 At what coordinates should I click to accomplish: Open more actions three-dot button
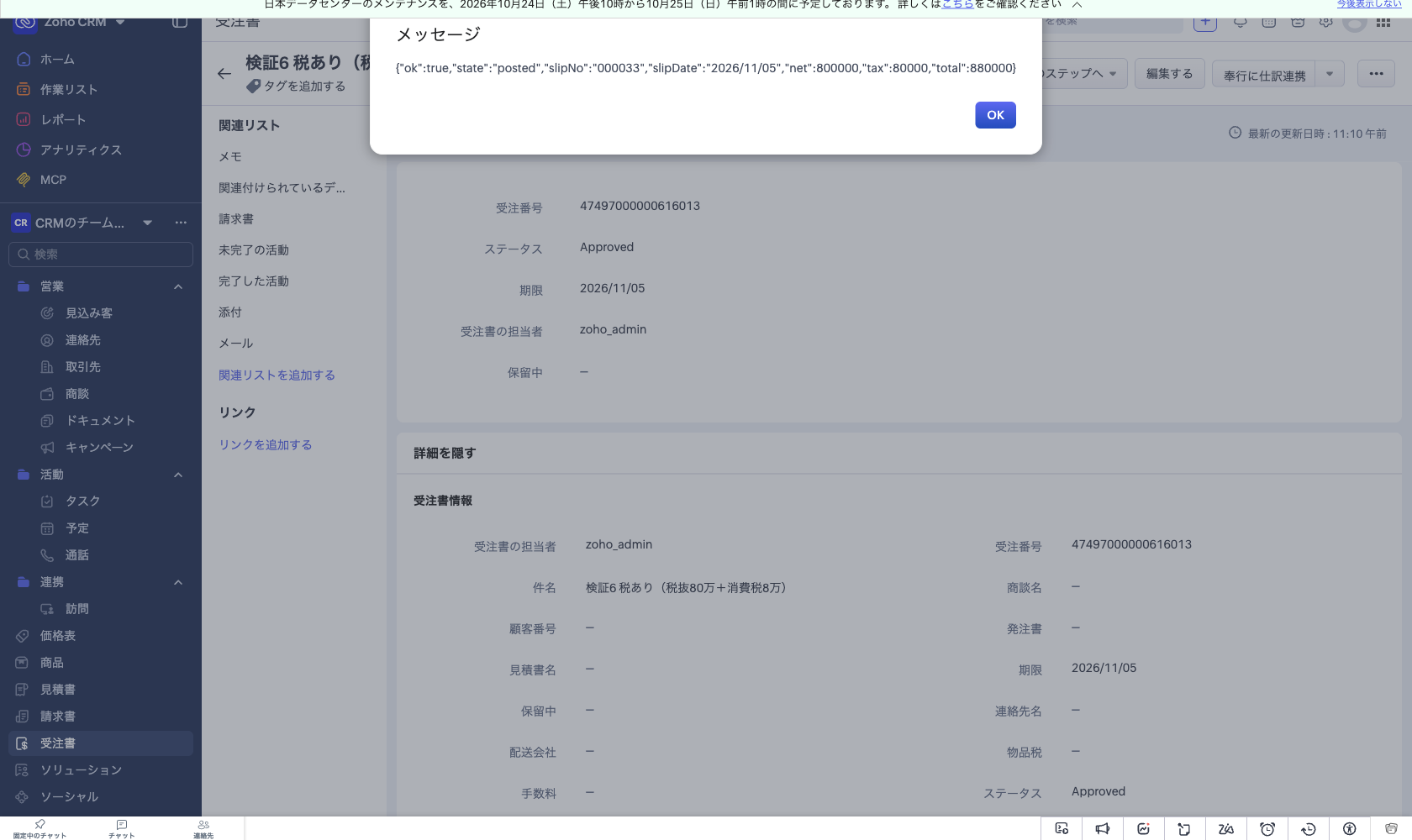pos(1376,74)
